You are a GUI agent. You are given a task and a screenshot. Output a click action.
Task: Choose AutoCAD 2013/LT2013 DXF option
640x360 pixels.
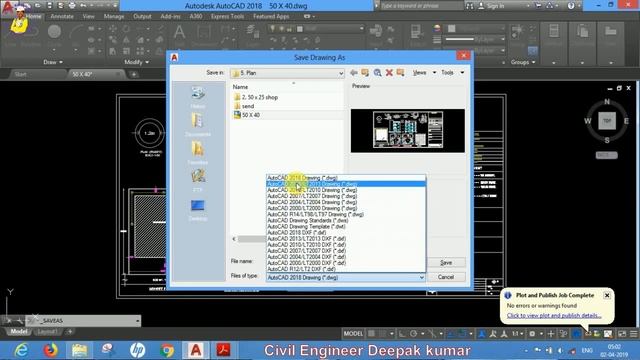[x=346, y=239]
